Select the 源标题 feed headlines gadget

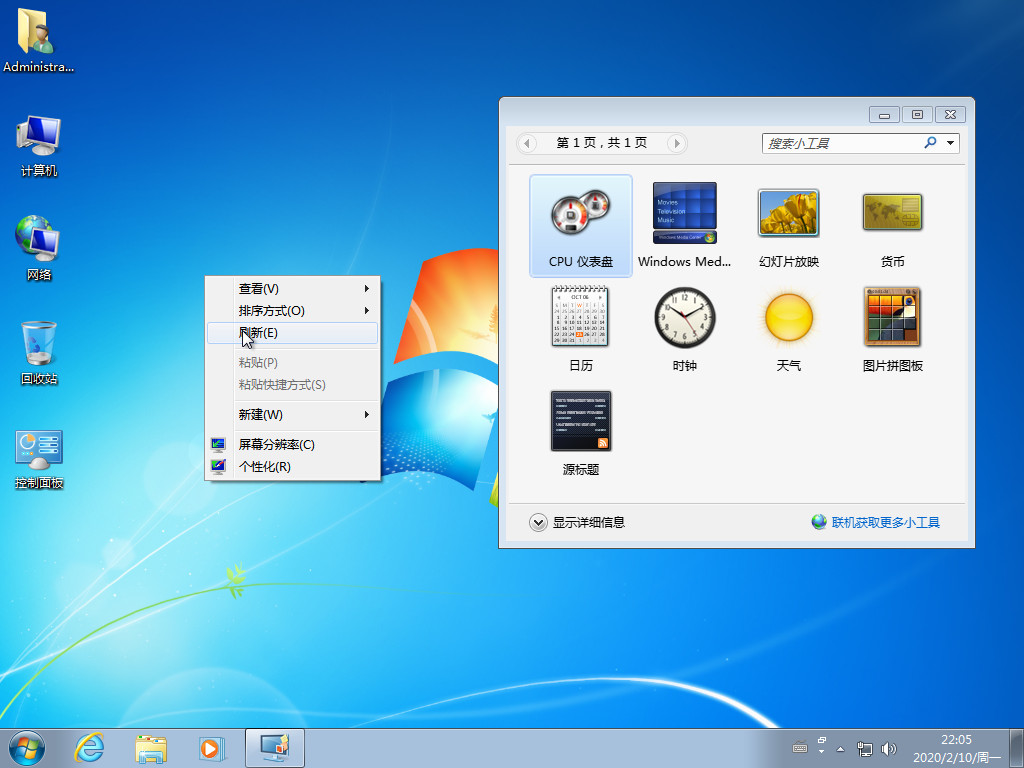pyautogui.click(x=581, y=421)
